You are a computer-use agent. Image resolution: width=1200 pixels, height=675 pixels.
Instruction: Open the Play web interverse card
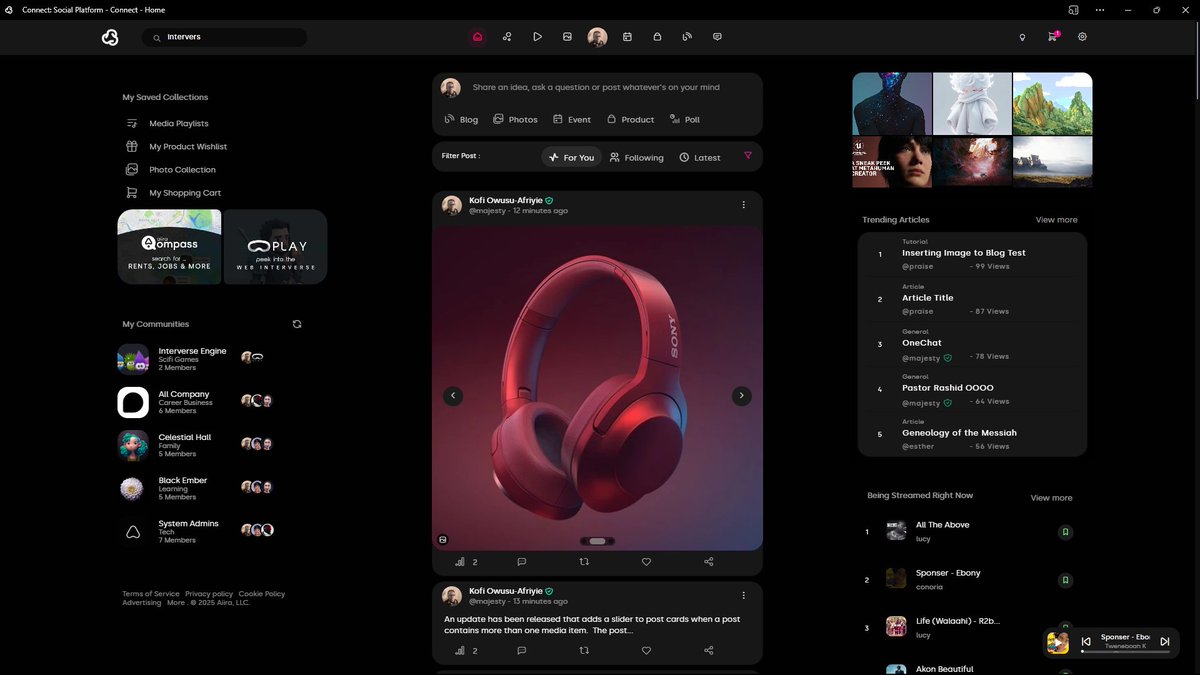coord(275,246)
